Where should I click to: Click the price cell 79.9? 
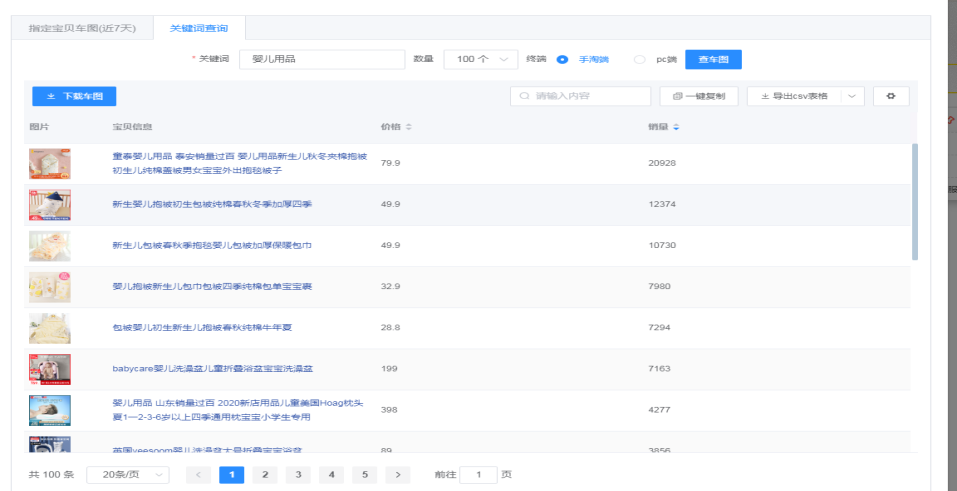[x=391, y=163]
